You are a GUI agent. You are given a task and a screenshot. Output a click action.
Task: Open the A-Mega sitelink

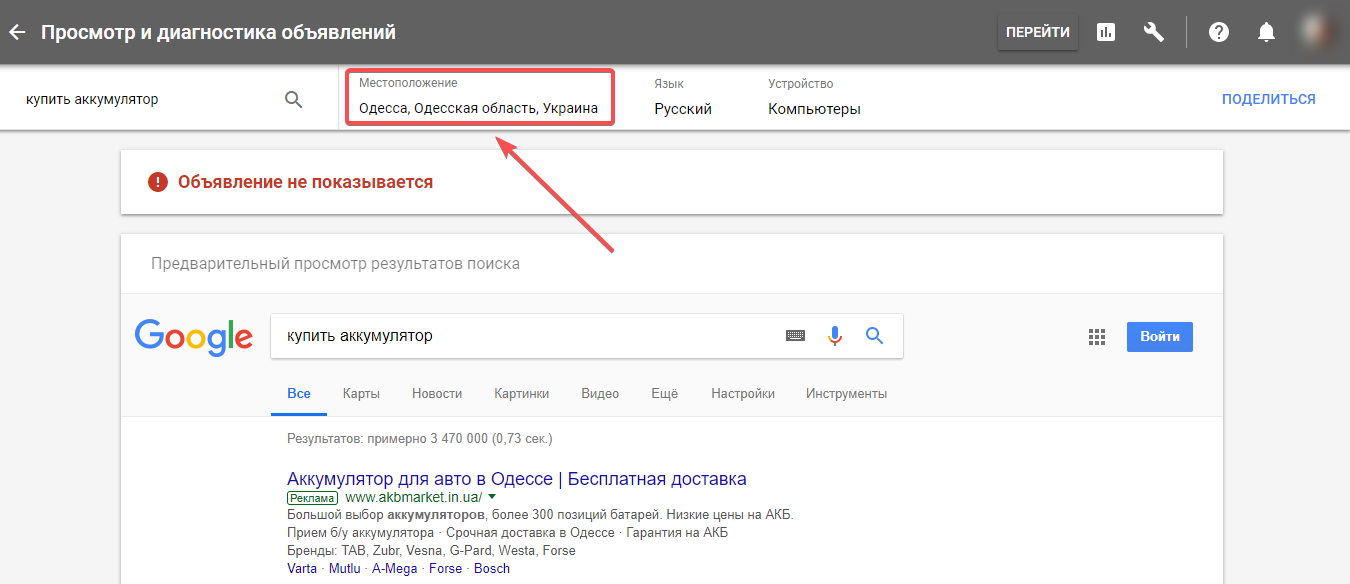[395, 568]
